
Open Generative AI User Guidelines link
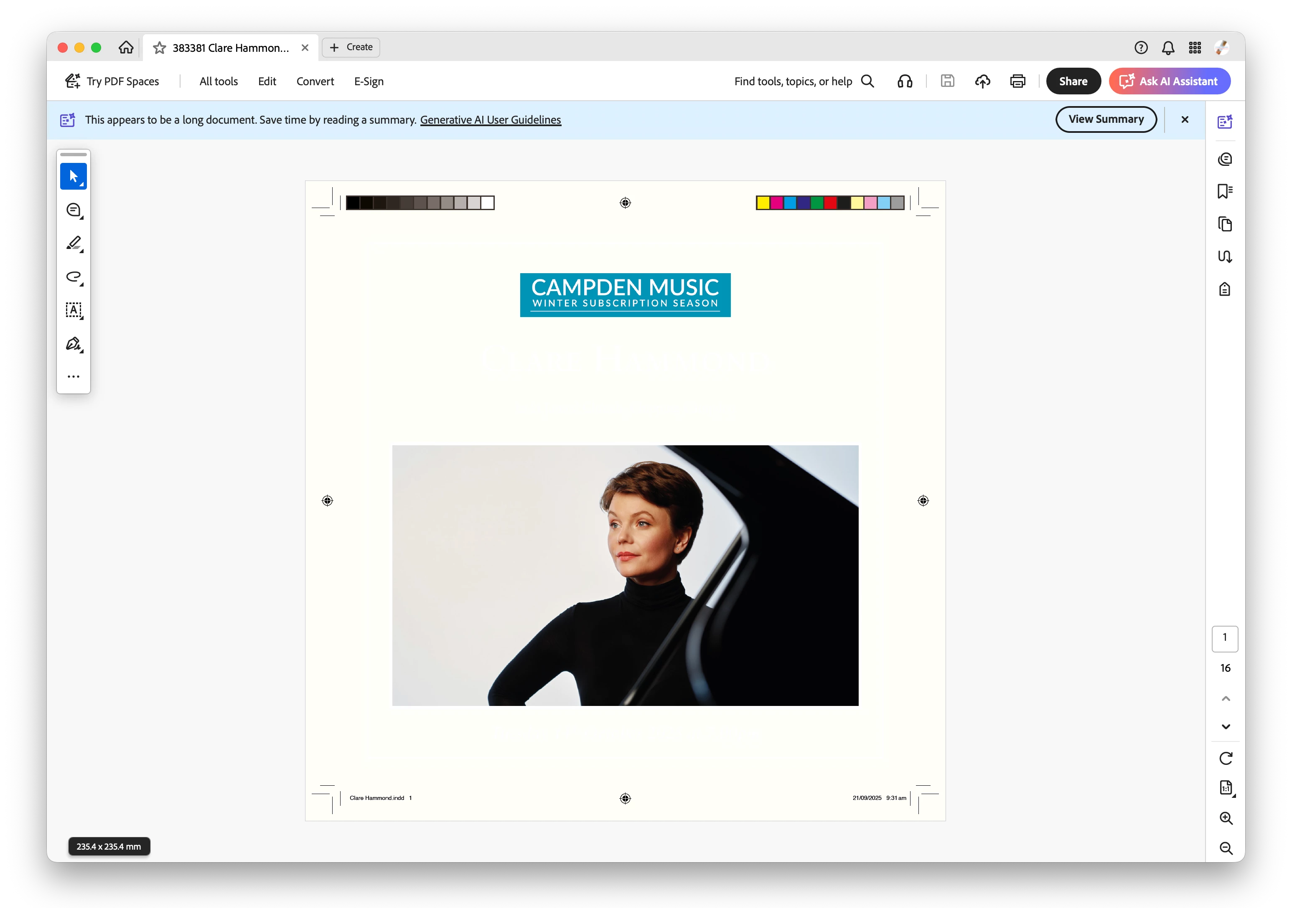491,120
